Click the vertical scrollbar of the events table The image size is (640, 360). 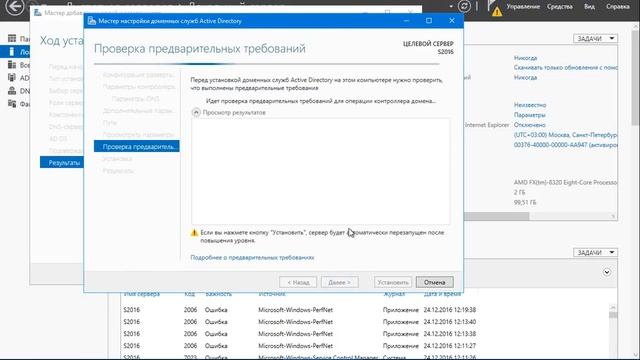click(613, 314)
